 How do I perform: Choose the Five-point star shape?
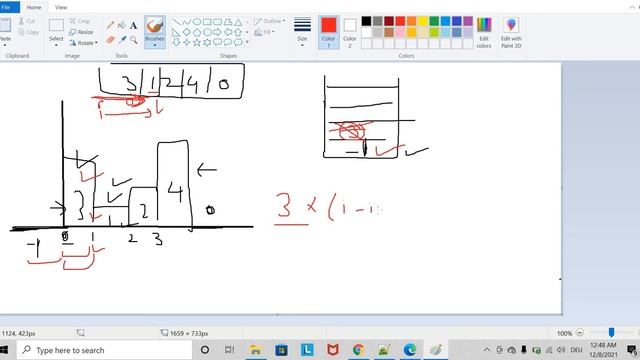coord(197,42)
